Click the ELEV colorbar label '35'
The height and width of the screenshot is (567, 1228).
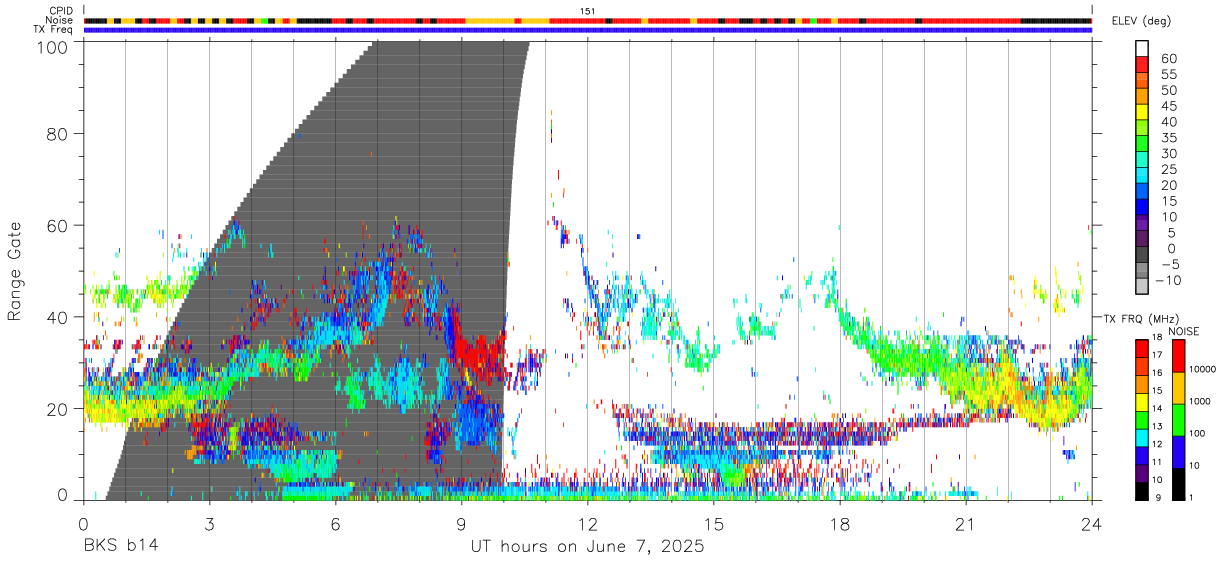1168,138
